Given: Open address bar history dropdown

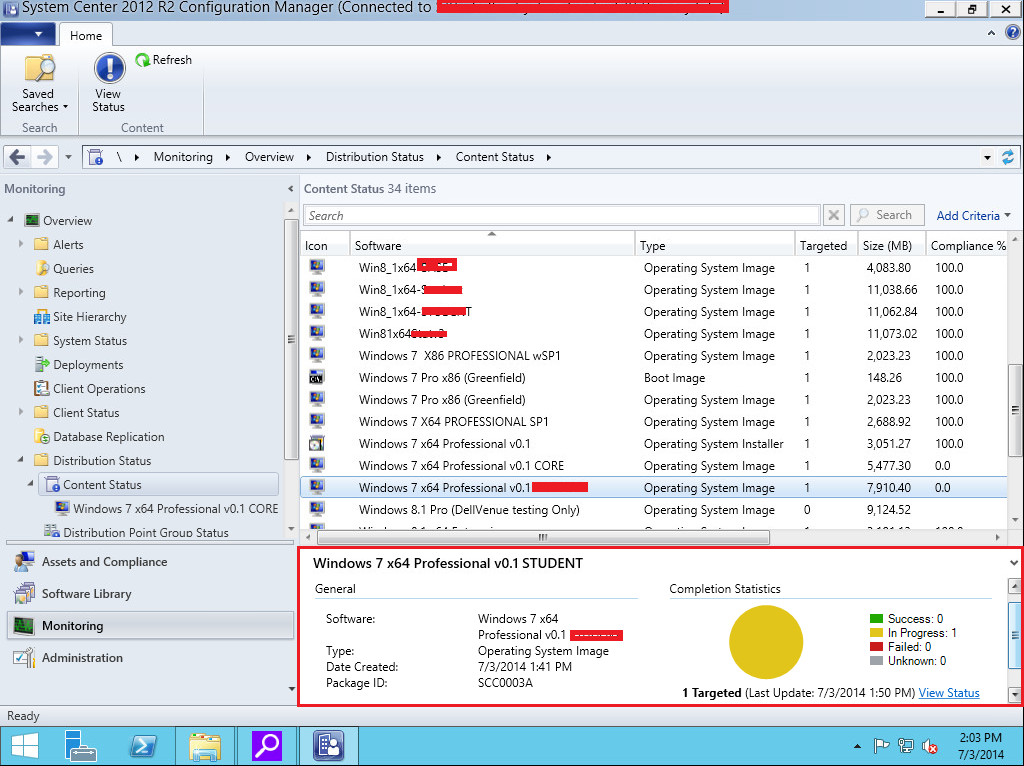Looking at the screenshot, I should [x=987, y=157].
